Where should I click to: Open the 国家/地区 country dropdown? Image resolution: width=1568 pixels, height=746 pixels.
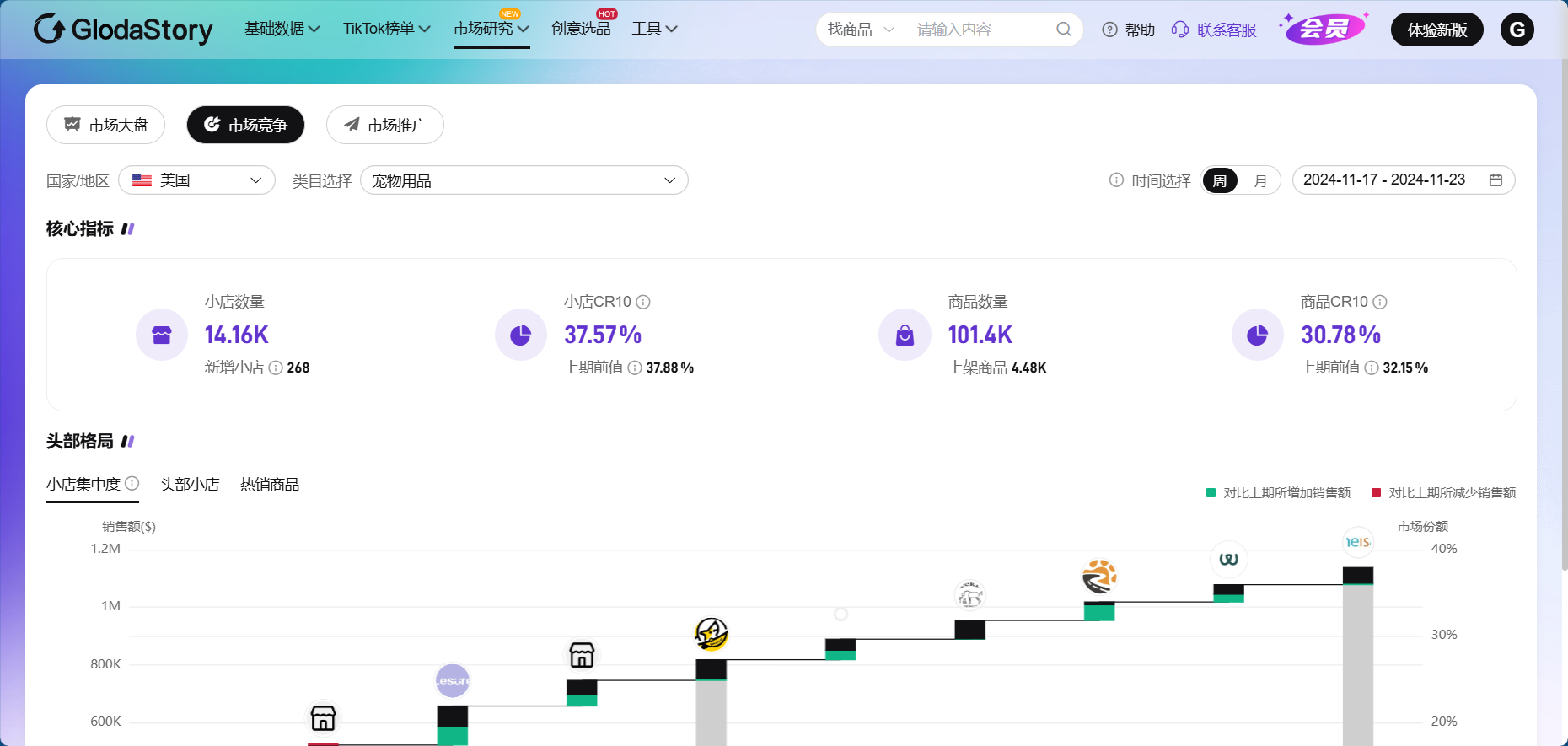tap(197, 180)
